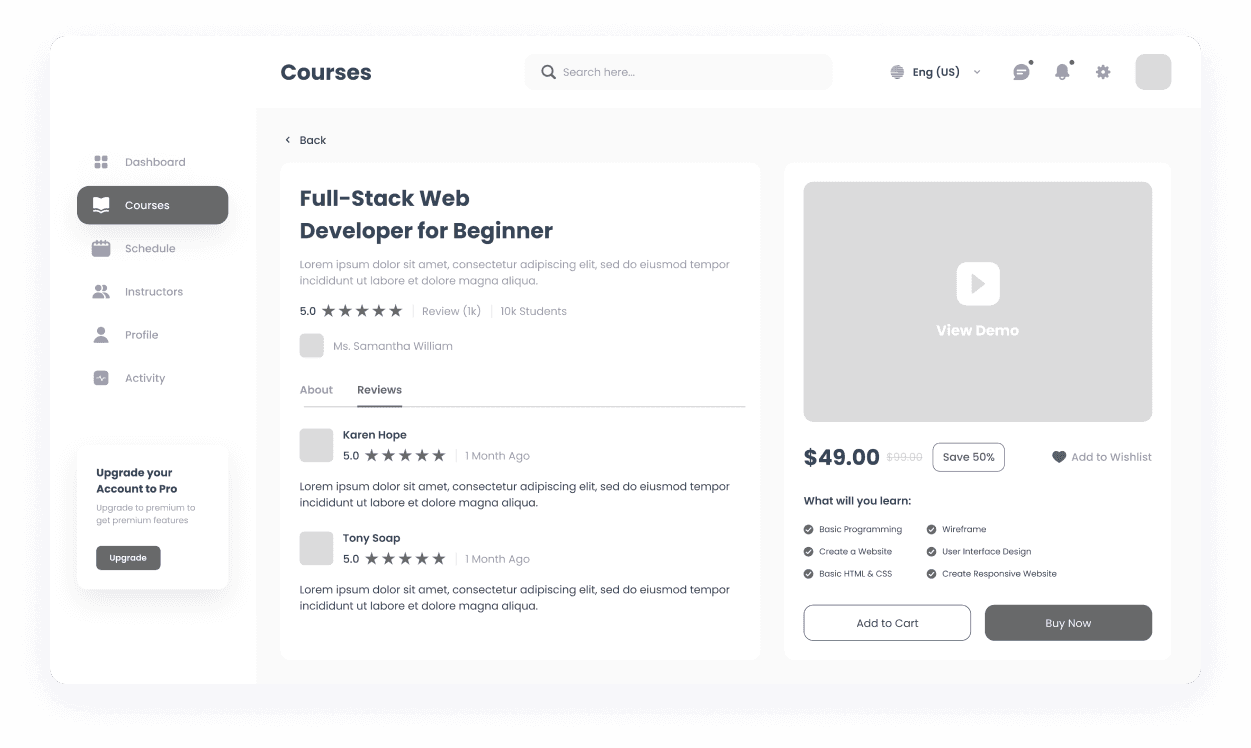
Task: Click the Buy Now button
Action: (1068, 622)
